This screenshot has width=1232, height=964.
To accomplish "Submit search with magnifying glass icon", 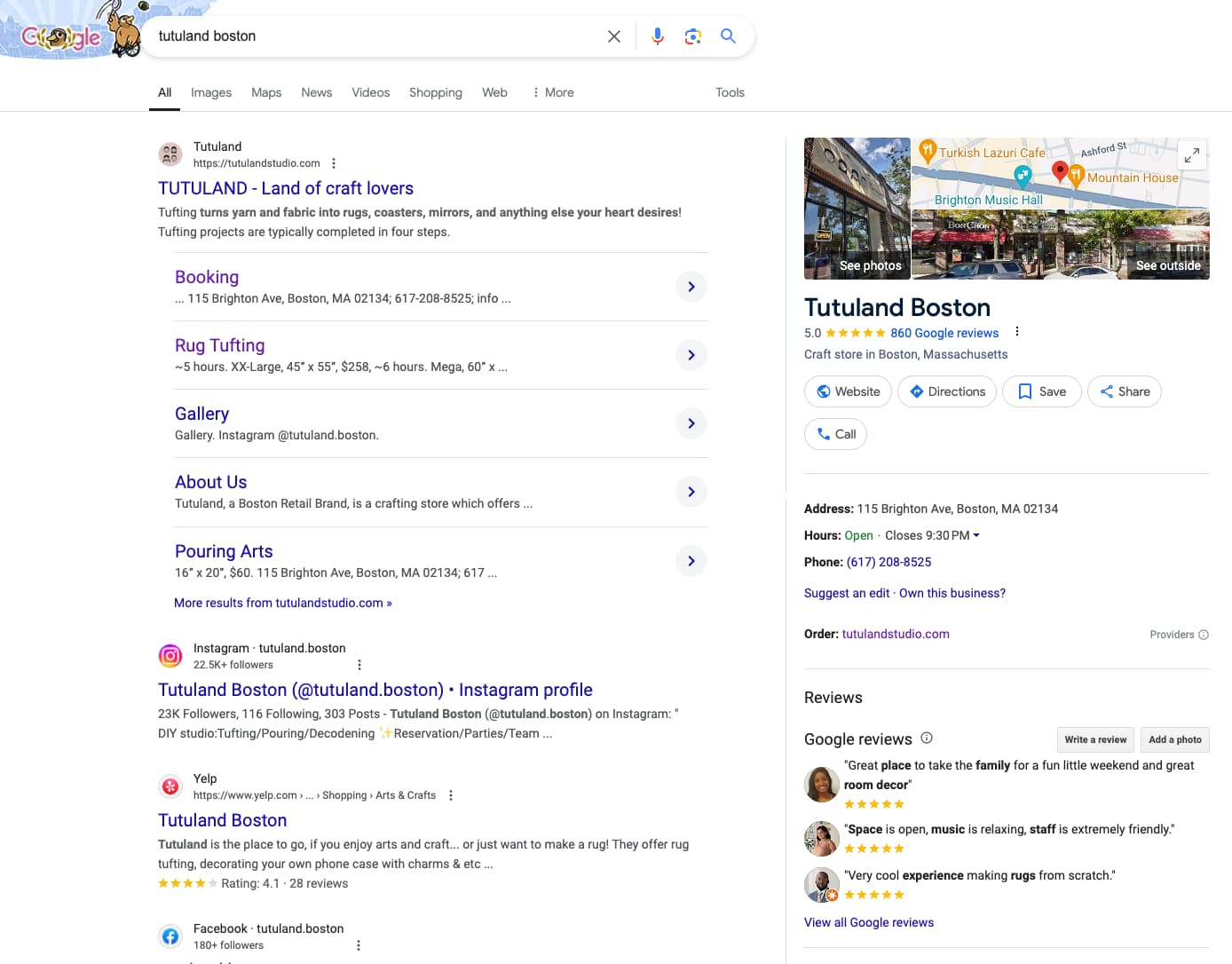I will coord(728,36).
